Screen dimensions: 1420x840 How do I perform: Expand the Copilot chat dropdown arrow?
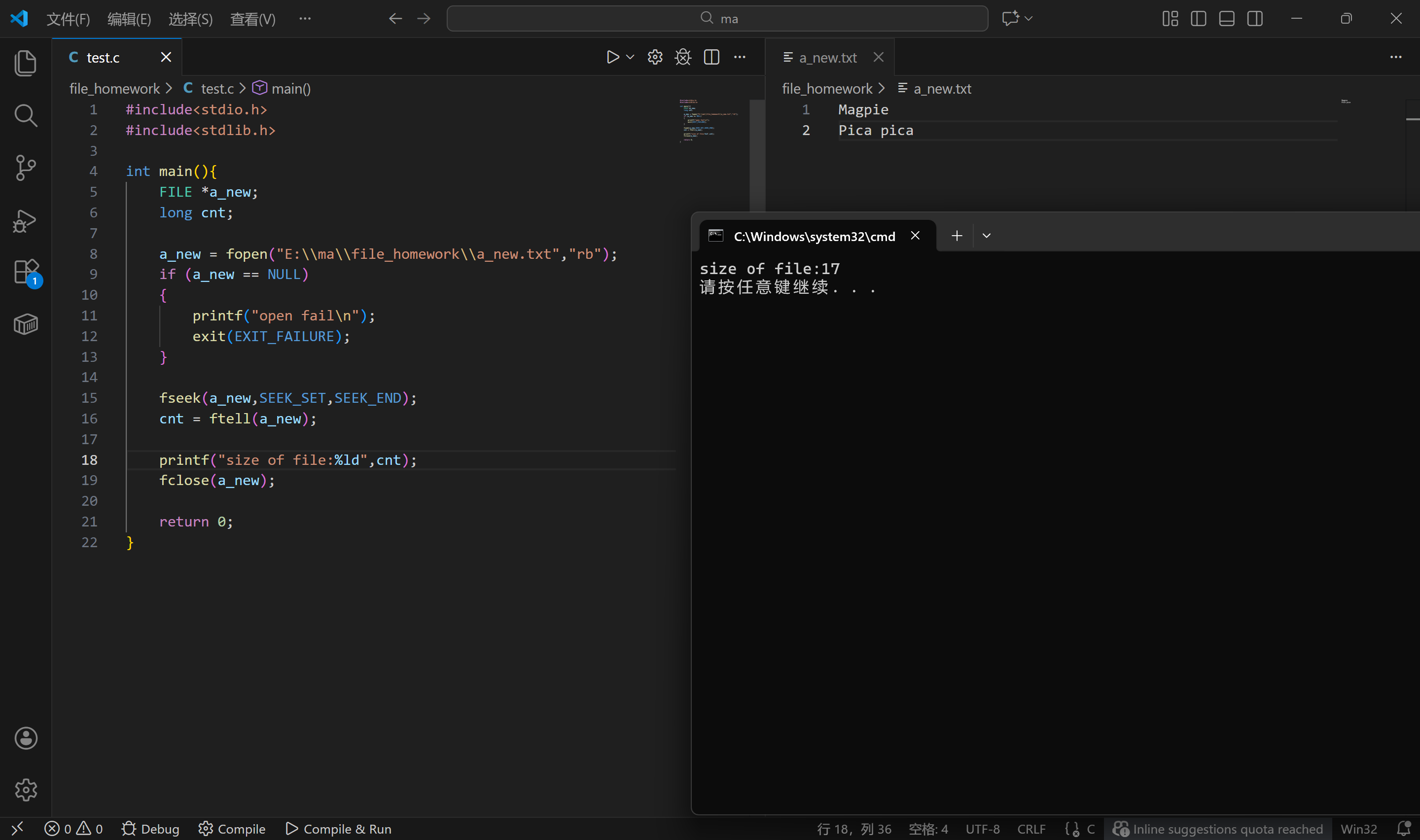(1029, 19)
